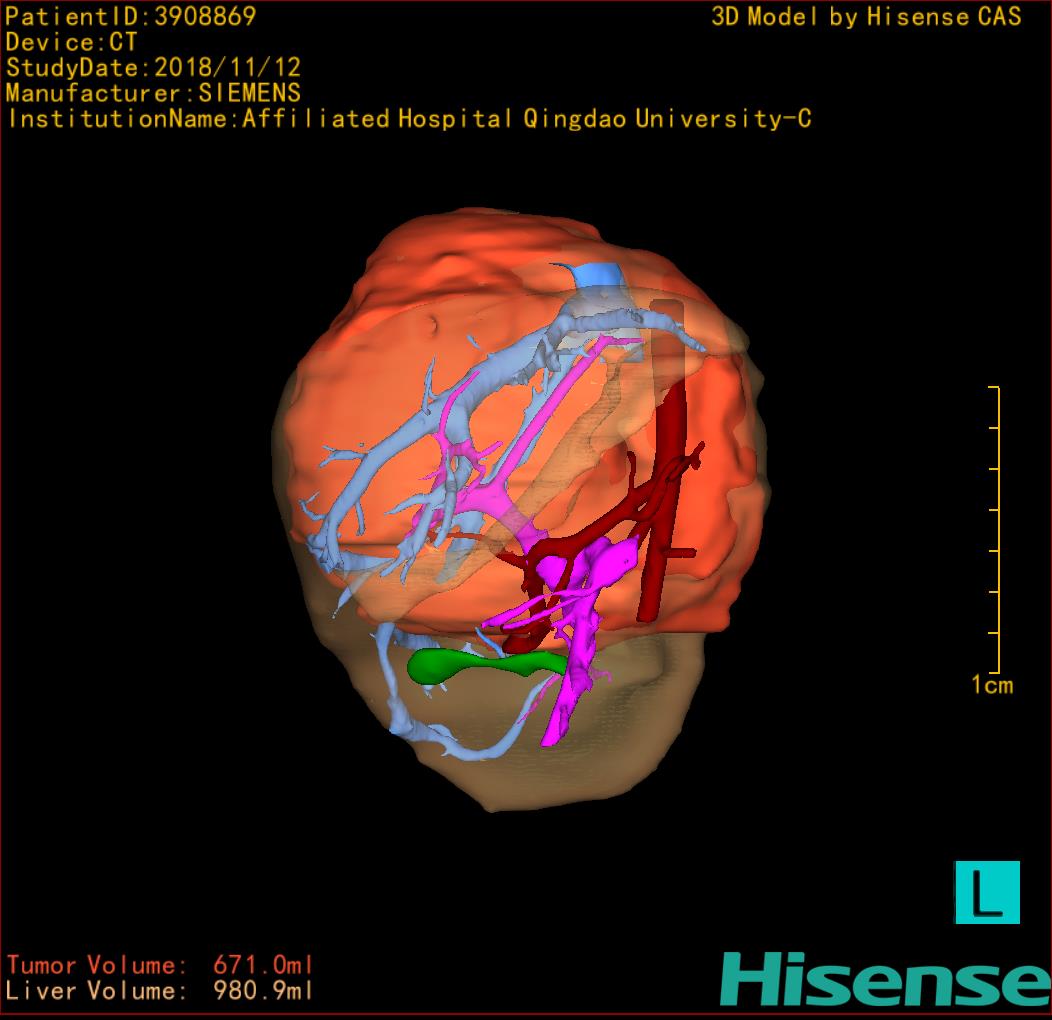Click the Device:CT label
The height and width of the screenshot is (1020, 1052).
pos(71,42)
